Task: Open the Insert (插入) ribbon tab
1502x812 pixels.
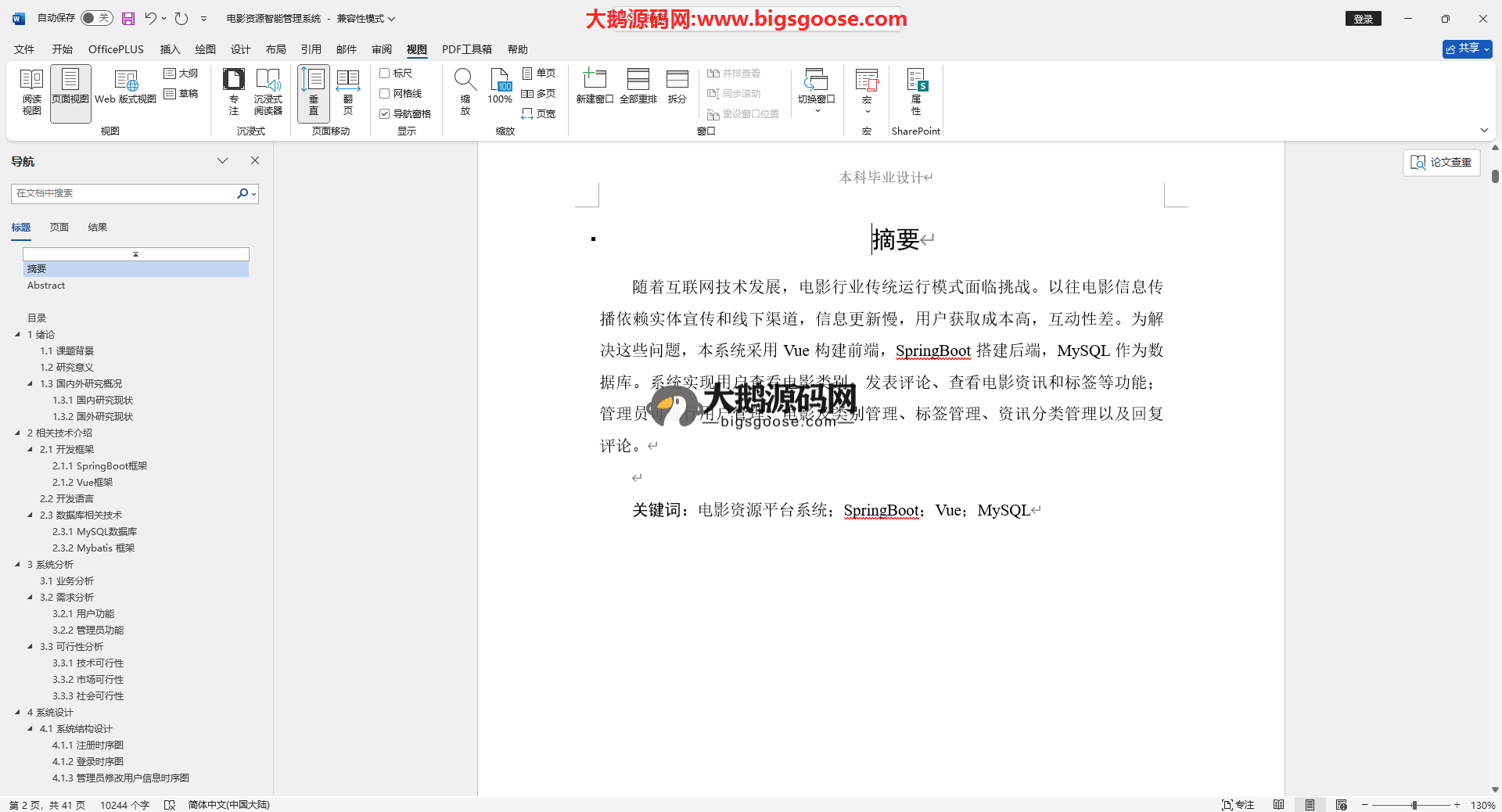Action: click(x=170, y=49)
